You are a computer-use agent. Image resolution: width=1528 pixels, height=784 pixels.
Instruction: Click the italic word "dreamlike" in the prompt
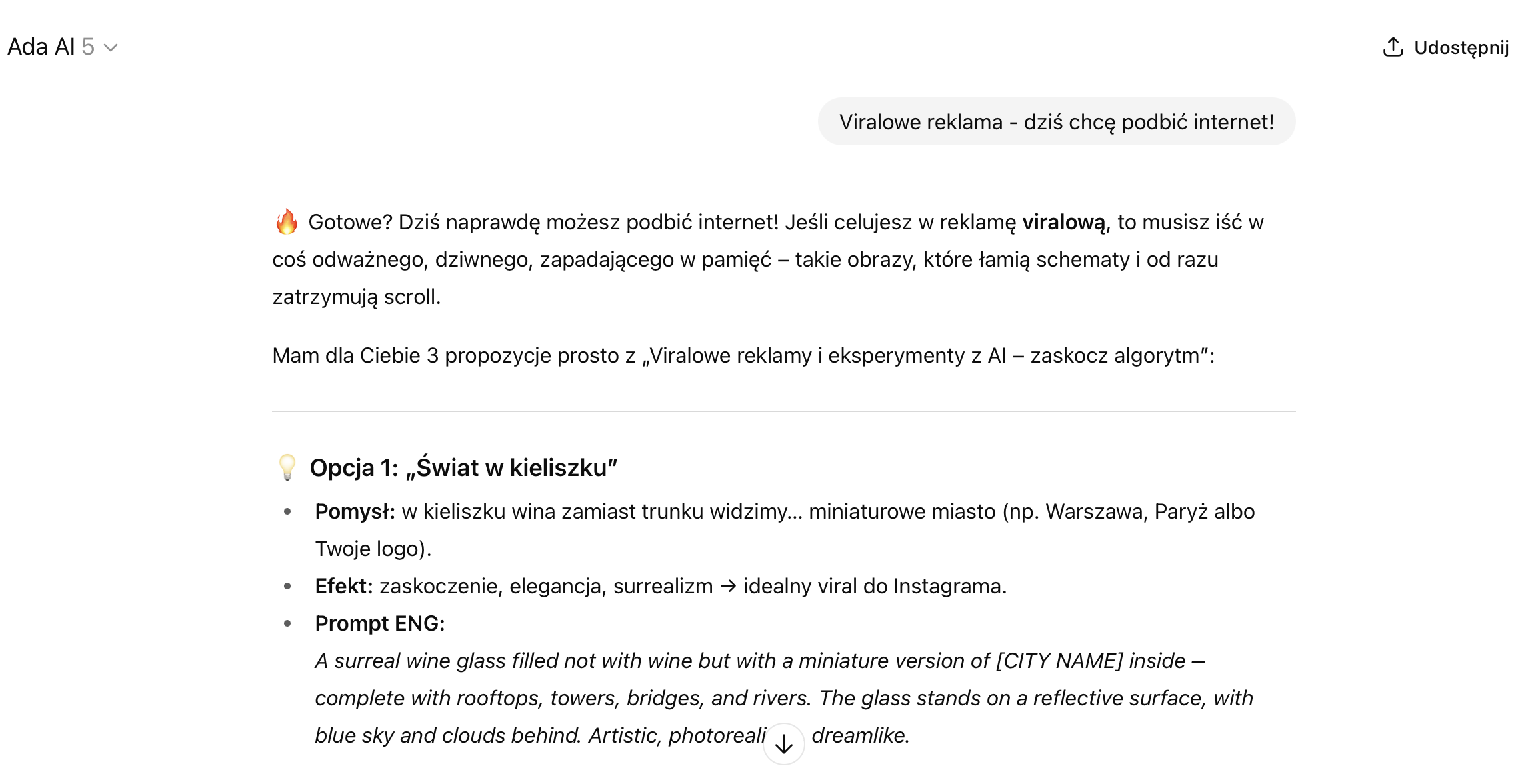click(x=859, y=735)
